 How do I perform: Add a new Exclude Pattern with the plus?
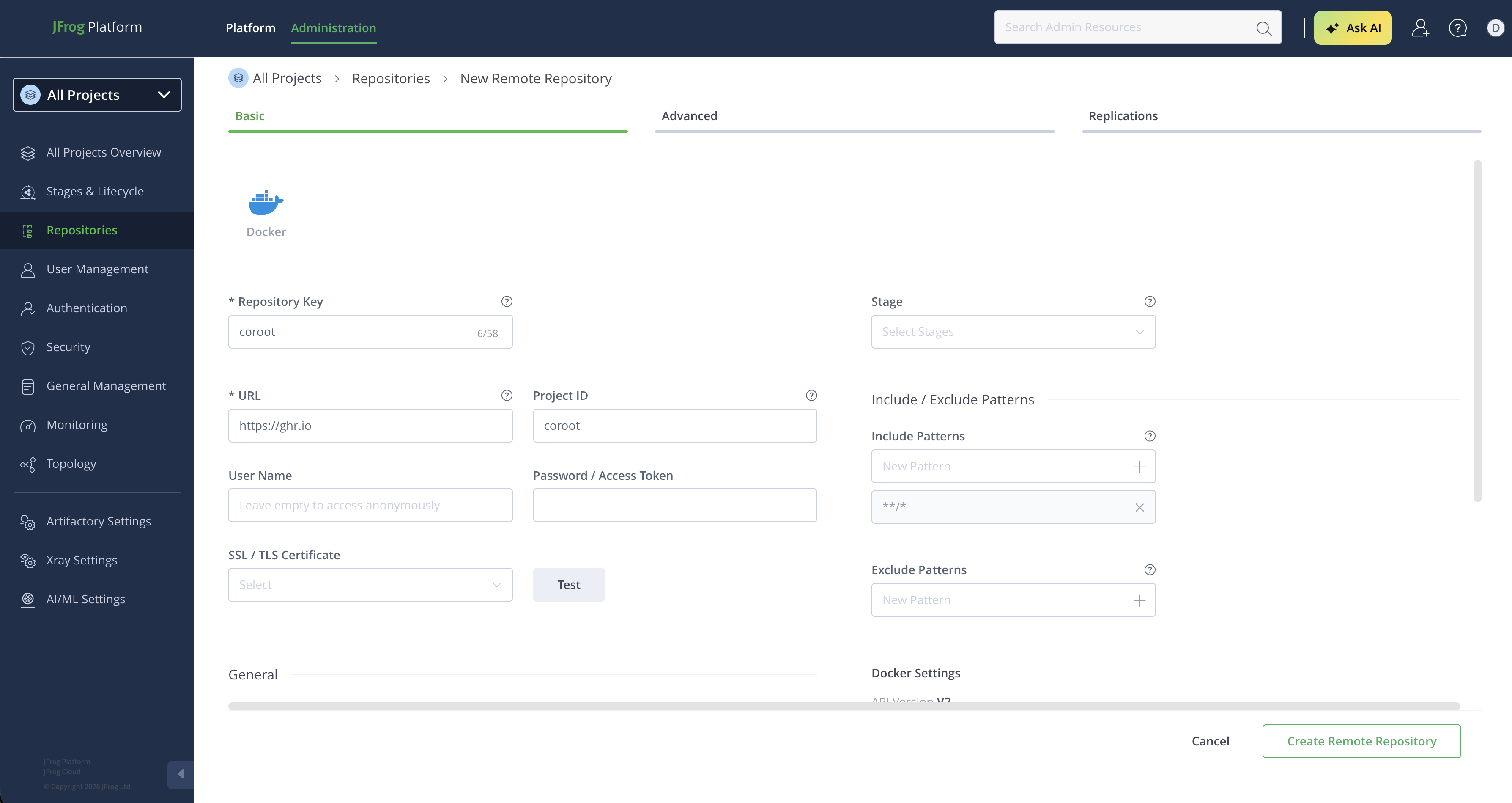tap(1139, 600)
